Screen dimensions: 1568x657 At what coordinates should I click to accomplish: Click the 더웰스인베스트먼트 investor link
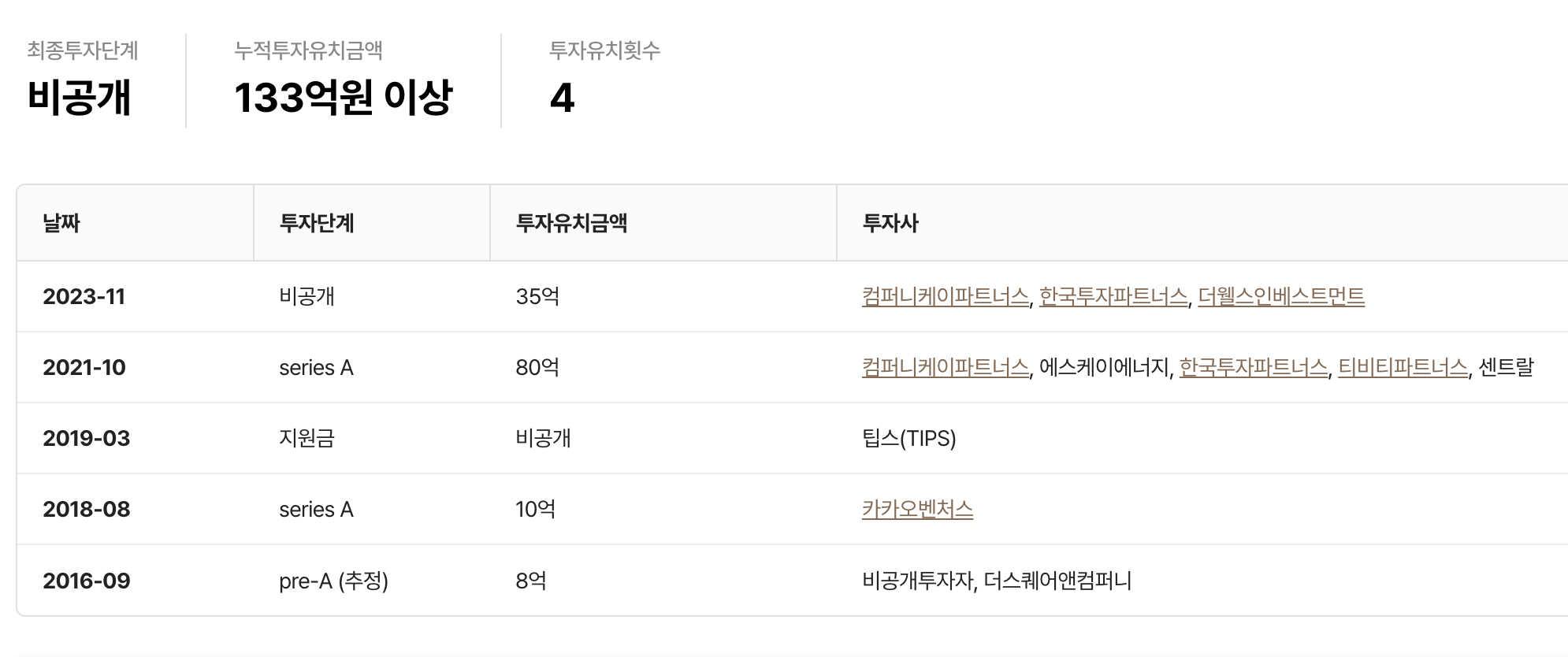1281,296
